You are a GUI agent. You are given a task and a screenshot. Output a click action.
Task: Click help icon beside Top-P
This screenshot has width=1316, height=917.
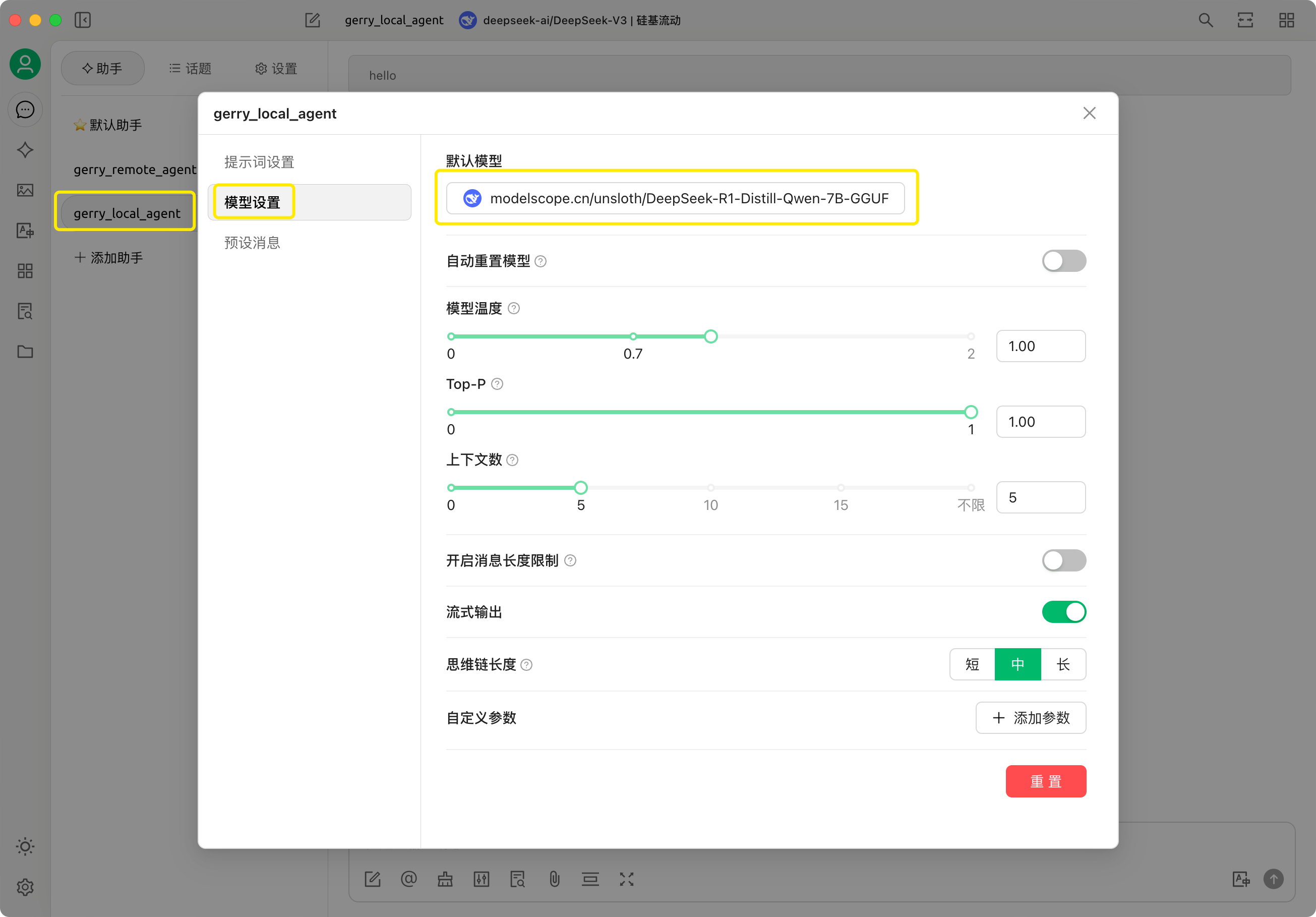[498, 384]
